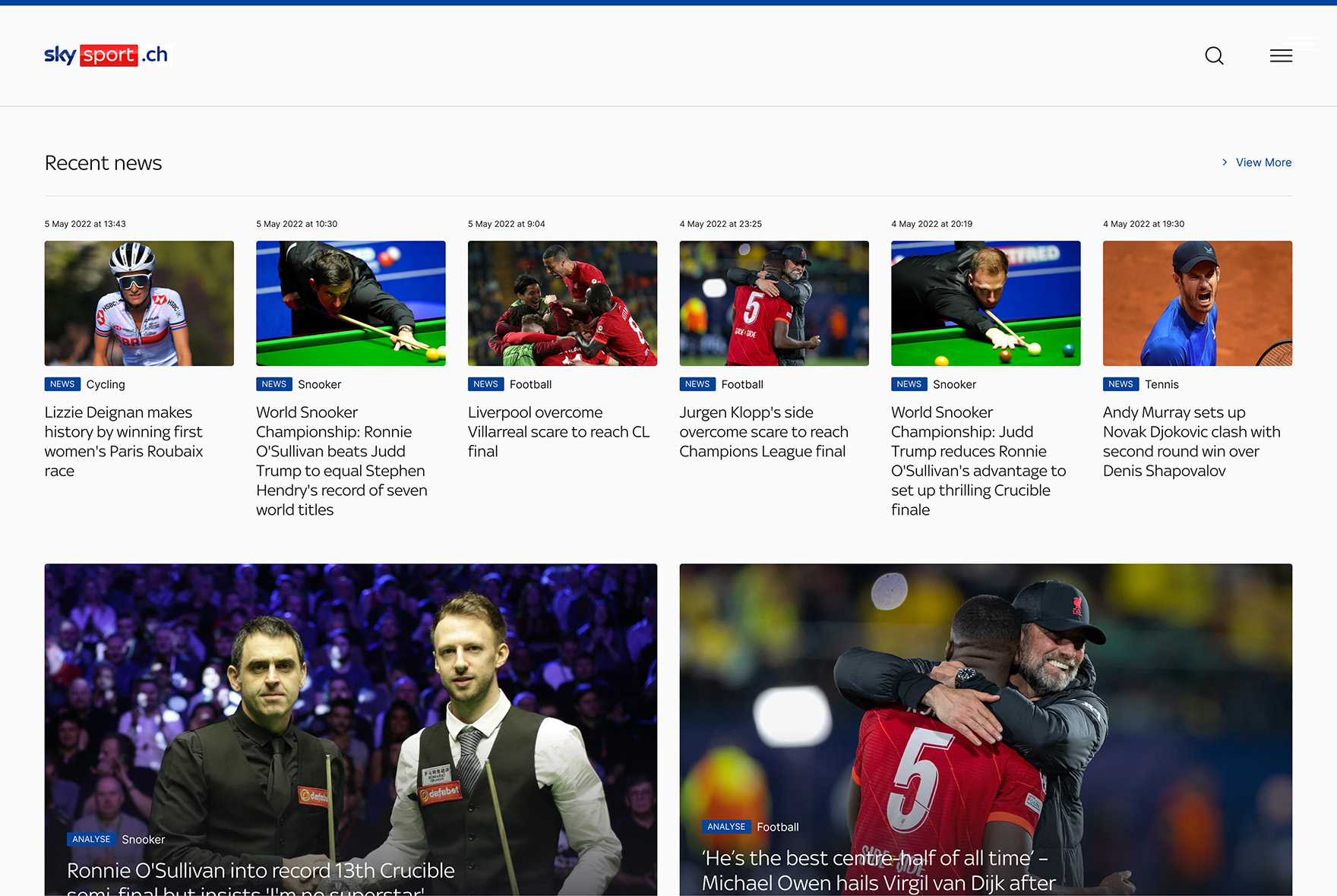The image size is (1337, 896).
Task: Go to Sky Sport .ch logo home
Action: pyautogui.click(x=106, y=55)
